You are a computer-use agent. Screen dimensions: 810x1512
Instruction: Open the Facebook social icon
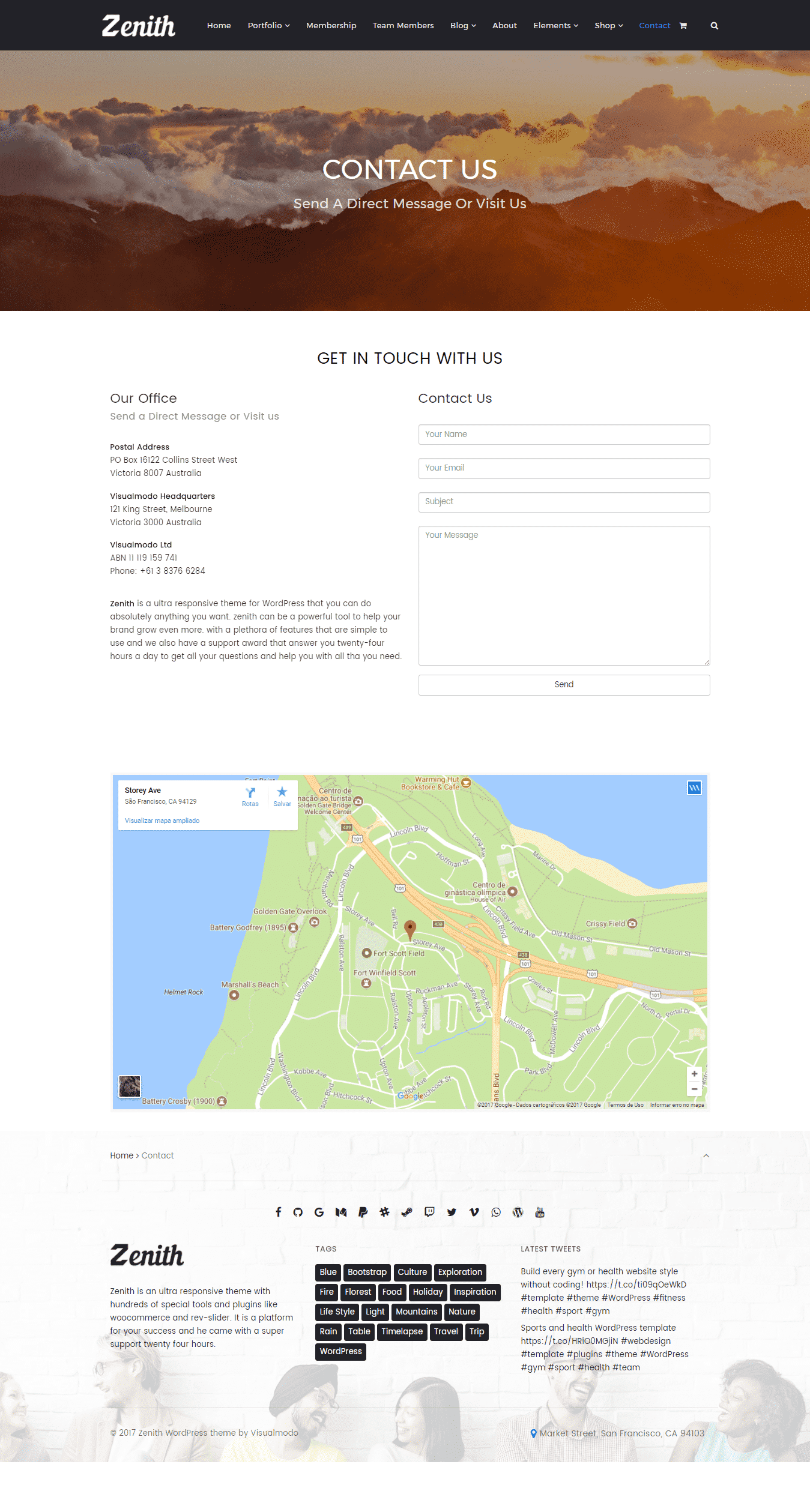278,1212
